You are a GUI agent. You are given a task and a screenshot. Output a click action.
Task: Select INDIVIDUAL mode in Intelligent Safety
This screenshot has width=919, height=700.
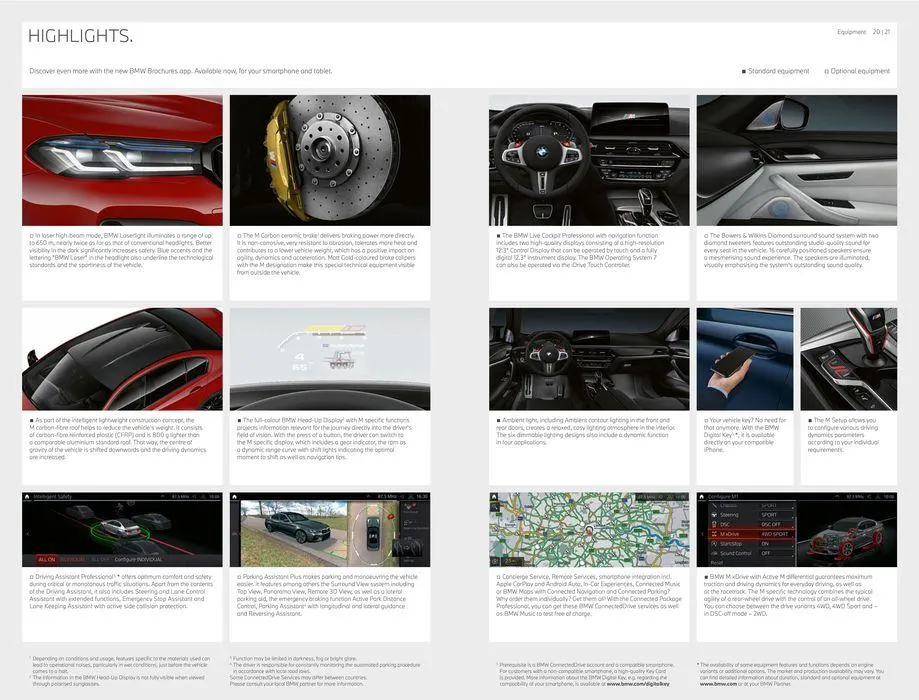(71, 559)
